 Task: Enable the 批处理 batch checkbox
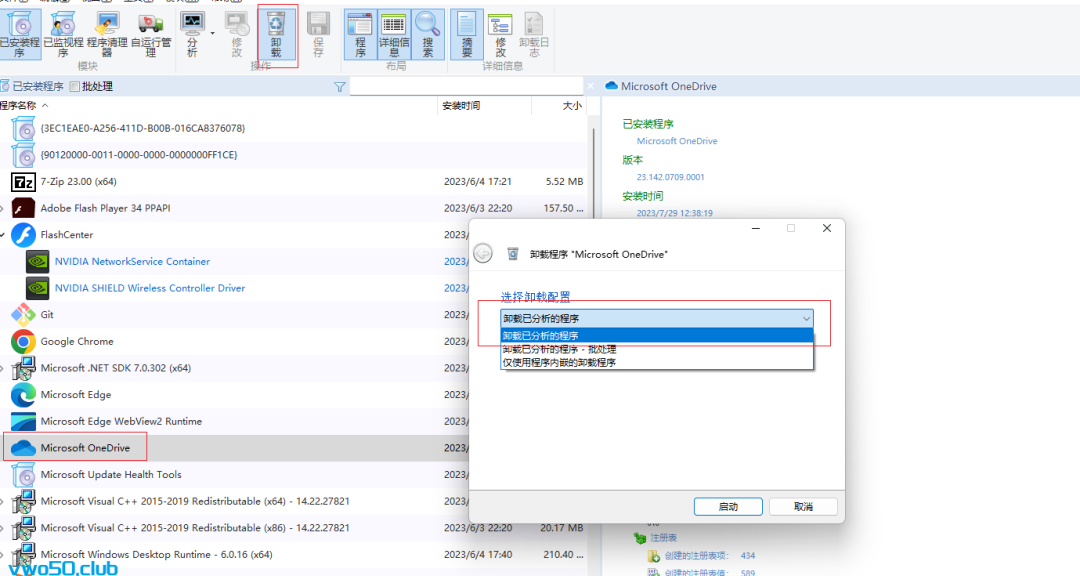[74, 87]
